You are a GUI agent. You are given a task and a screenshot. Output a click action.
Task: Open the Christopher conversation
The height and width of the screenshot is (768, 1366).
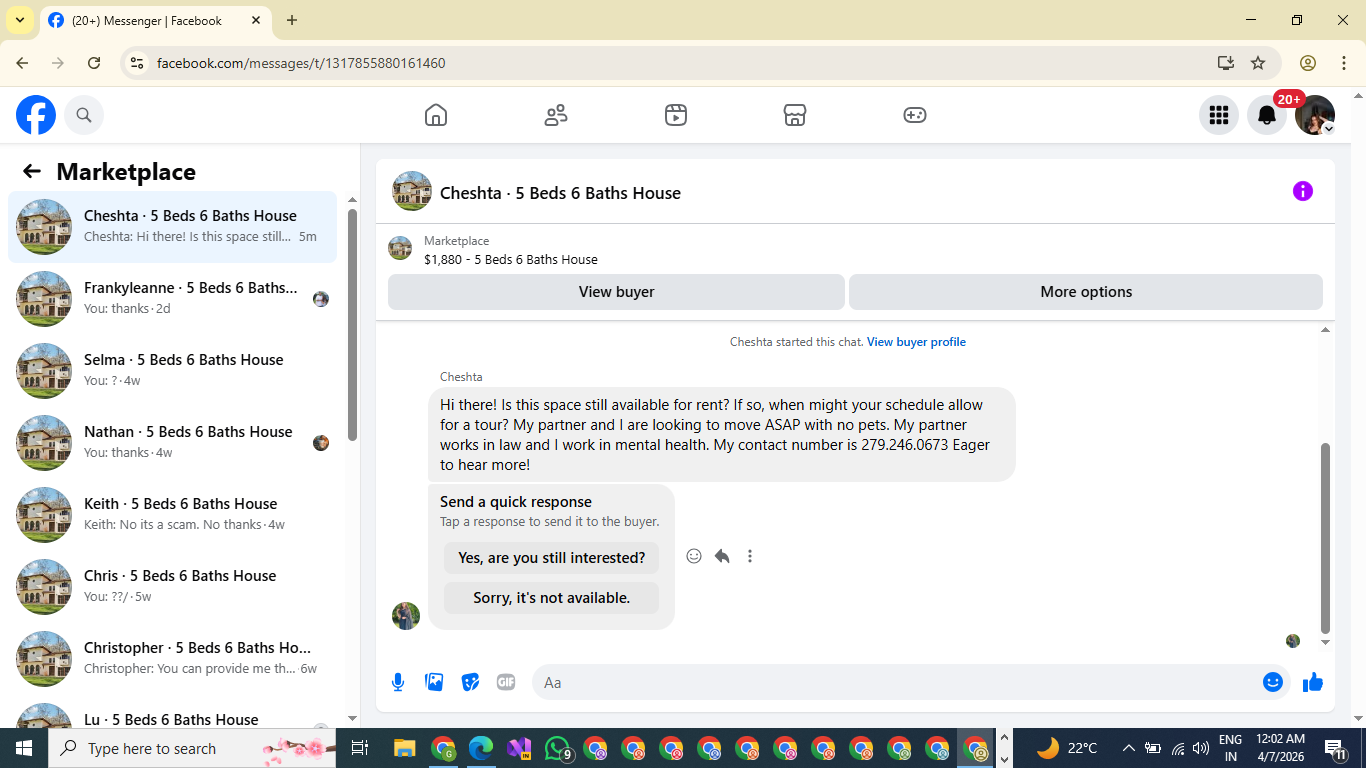172,659
